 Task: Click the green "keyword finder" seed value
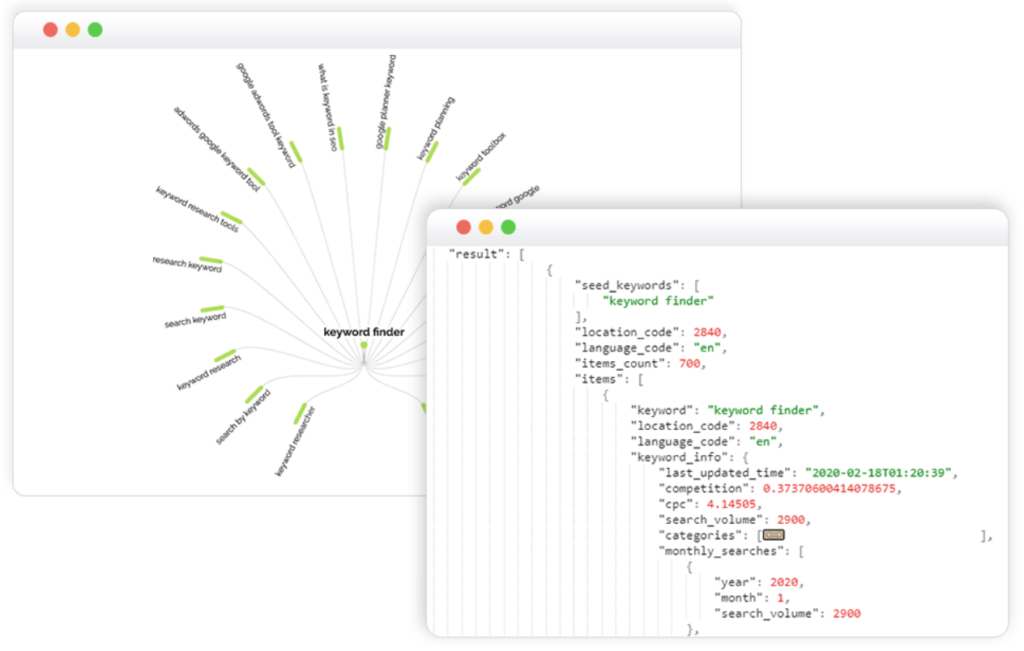point(658,301)
